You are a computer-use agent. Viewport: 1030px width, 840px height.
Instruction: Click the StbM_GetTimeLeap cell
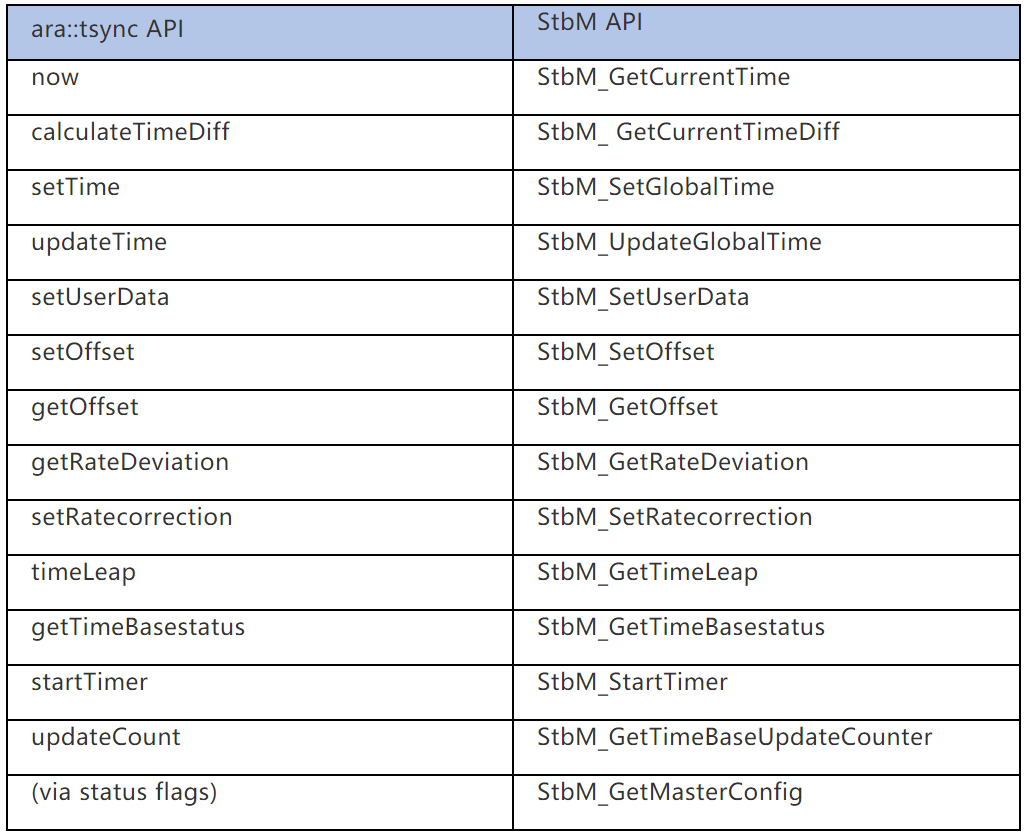[647, 572]
